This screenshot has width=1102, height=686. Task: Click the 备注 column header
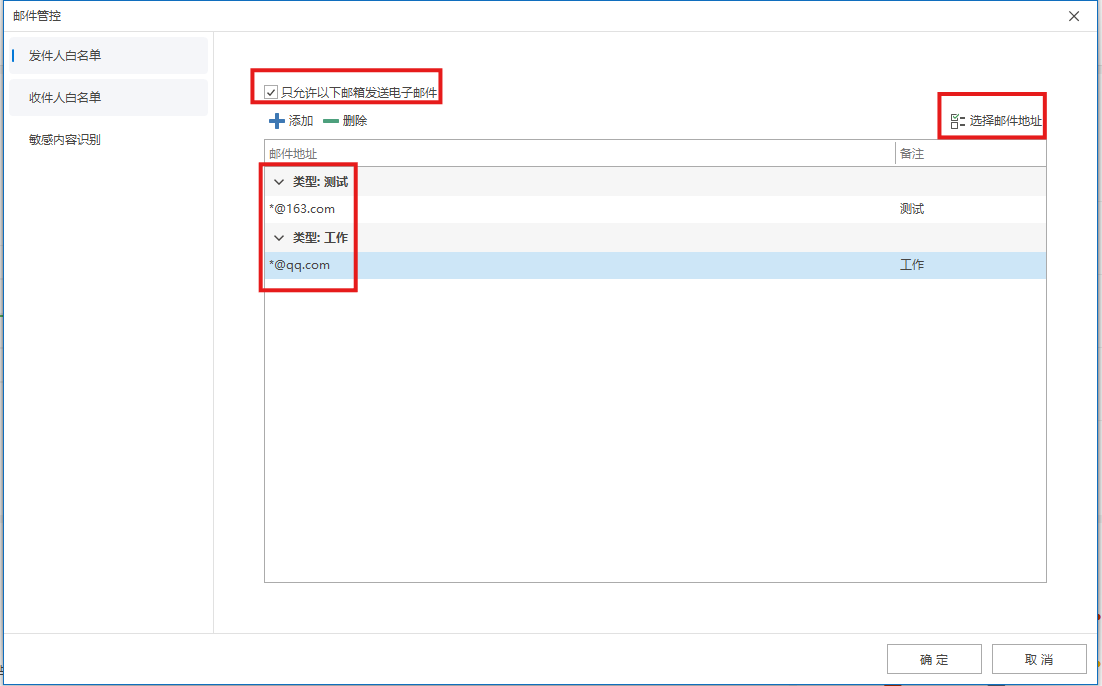click(912, 153)
